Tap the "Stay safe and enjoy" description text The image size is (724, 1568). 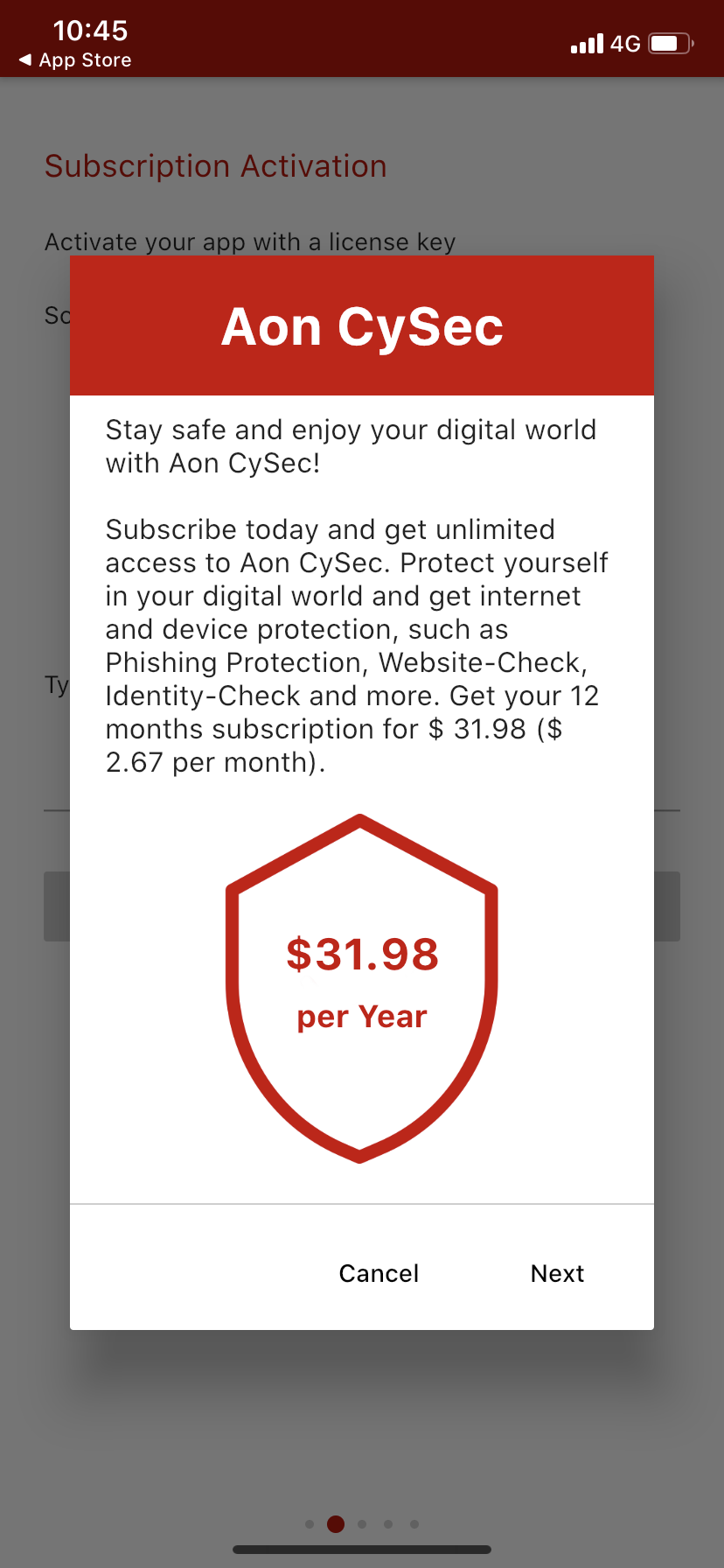coord(351,446)
